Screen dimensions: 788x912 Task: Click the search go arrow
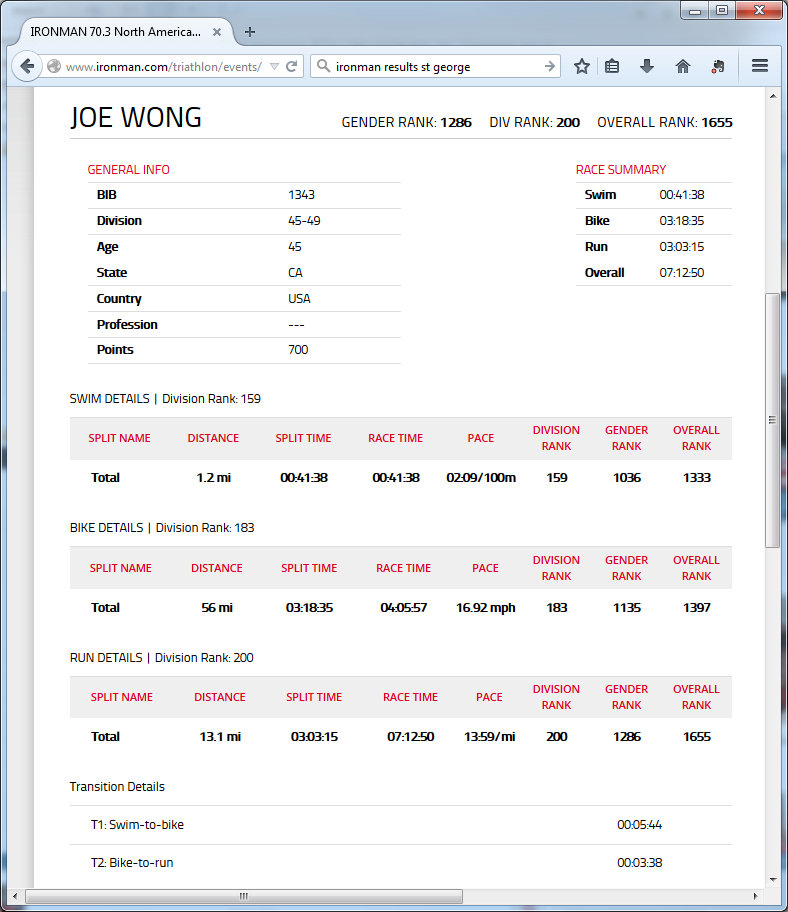point(549,67)
